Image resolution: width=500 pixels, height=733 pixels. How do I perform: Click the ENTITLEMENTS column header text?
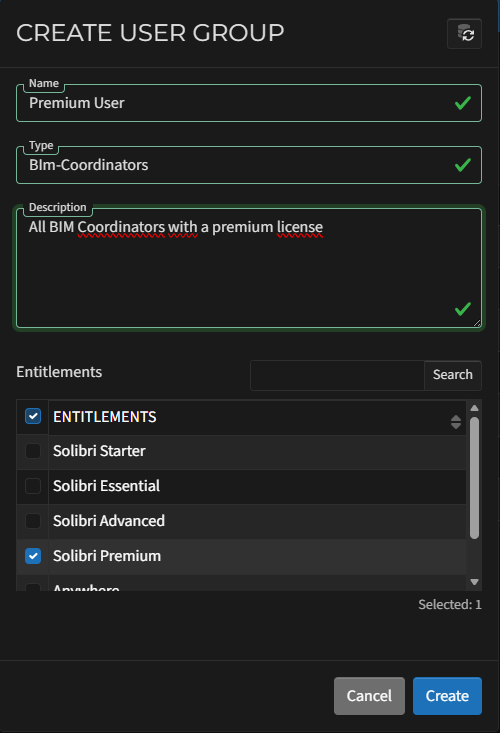click(105, 417)
